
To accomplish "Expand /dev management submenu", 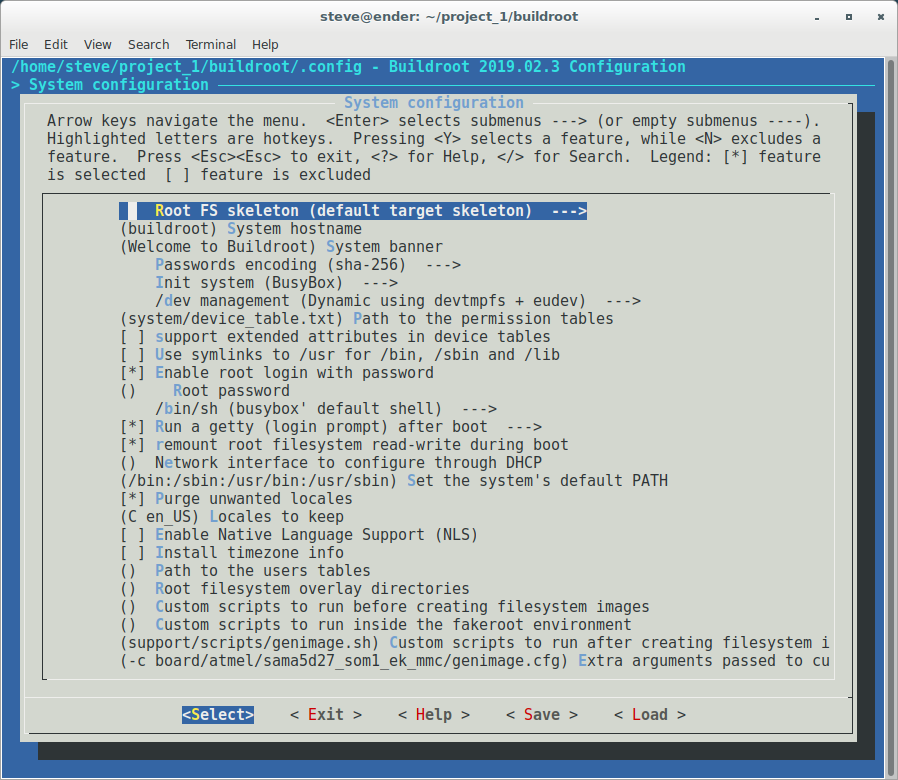I will point(397,301).
